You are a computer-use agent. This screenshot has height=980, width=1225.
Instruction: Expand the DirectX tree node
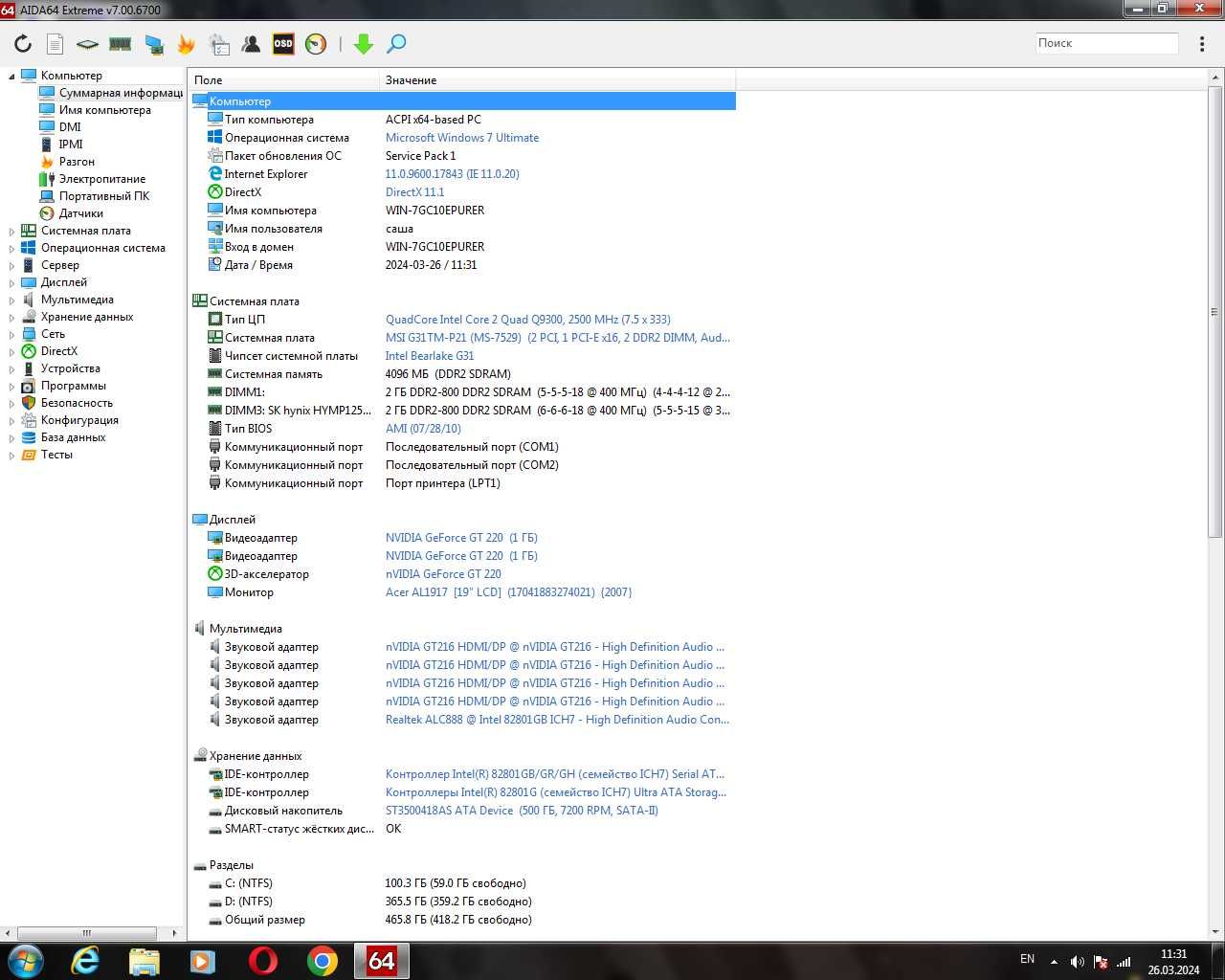(11, 351)
